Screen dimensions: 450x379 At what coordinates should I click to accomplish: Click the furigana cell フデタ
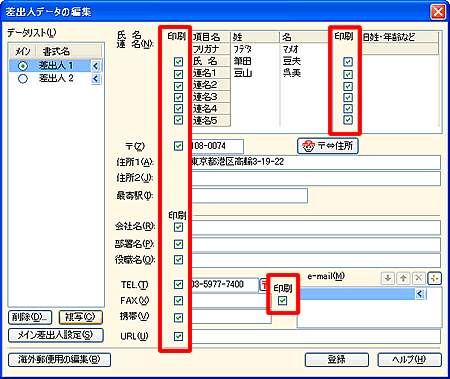(255, 49)
